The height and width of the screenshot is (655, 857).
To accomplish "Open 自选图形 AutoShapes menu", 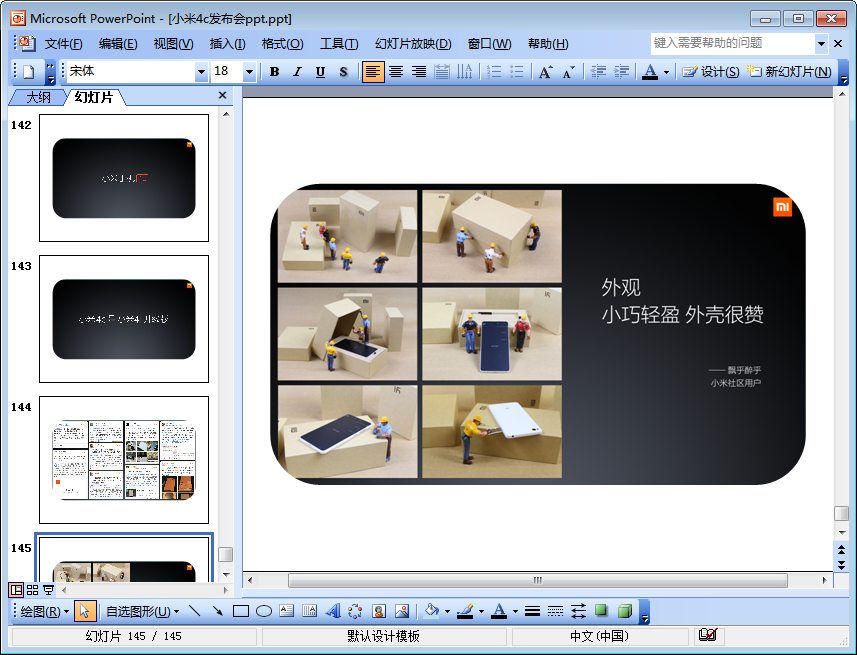I will 142,611.
